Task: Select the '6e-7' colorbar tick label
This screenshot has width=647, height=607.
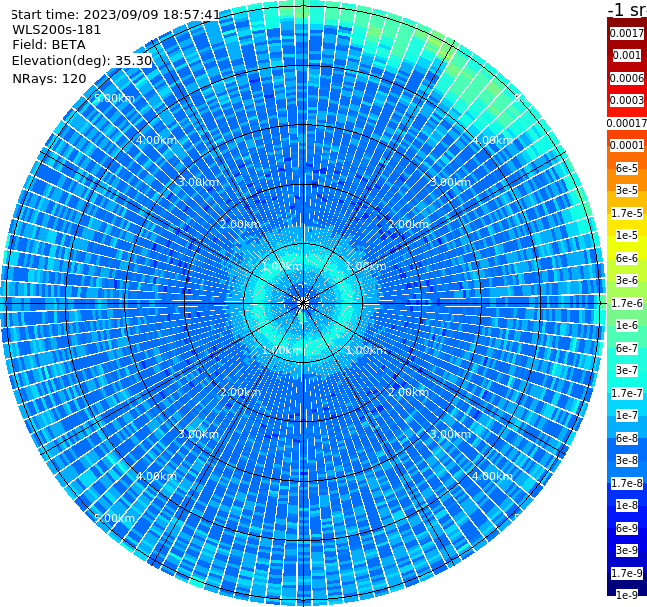Action: click(x=627, y=348)
